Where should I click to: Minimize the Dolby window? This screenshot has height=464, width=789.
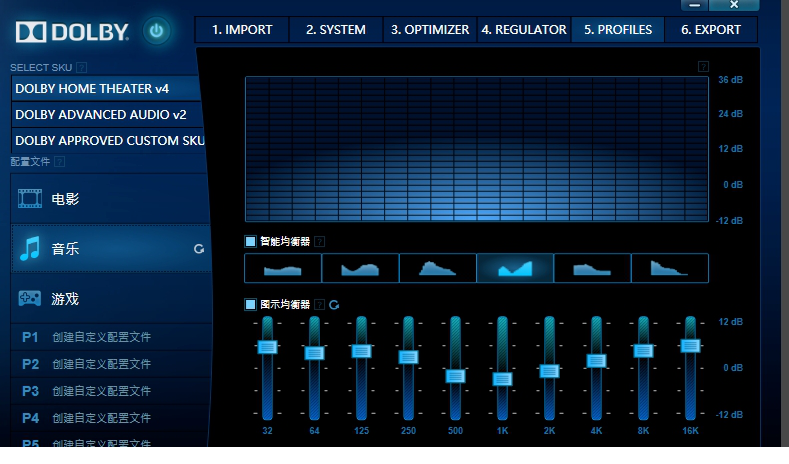click(x=695, y=5)
